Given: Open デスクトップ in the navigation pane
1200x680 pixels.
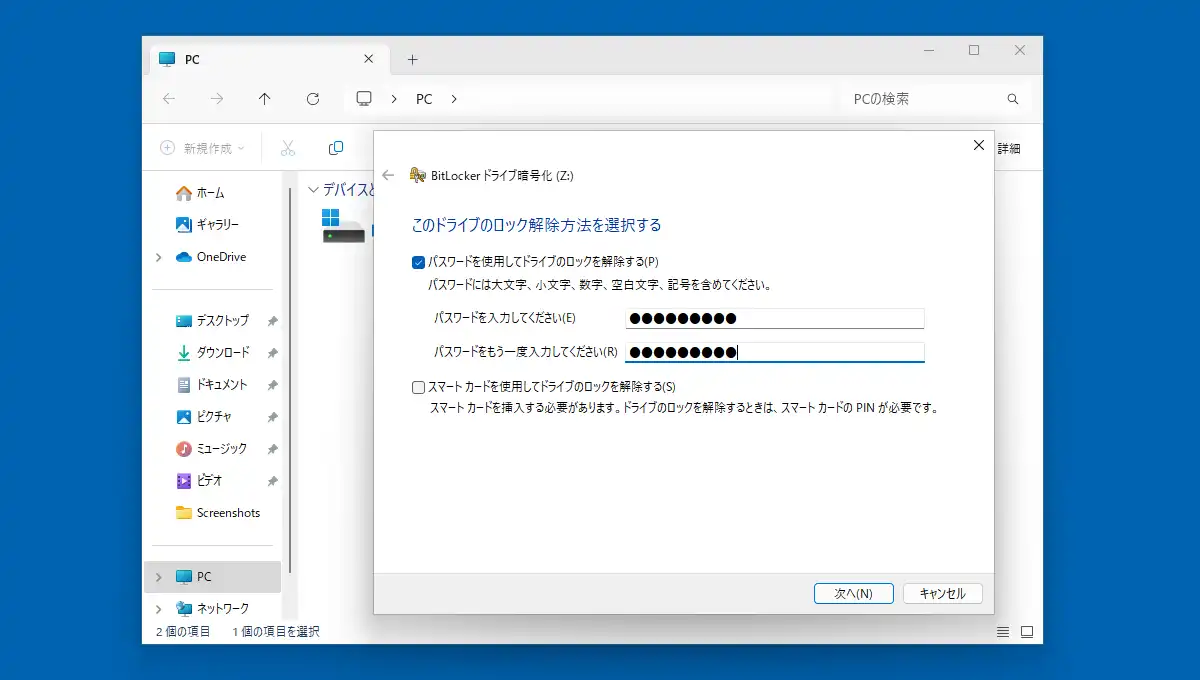Looking at the screenshot, I should coord(213,321).
